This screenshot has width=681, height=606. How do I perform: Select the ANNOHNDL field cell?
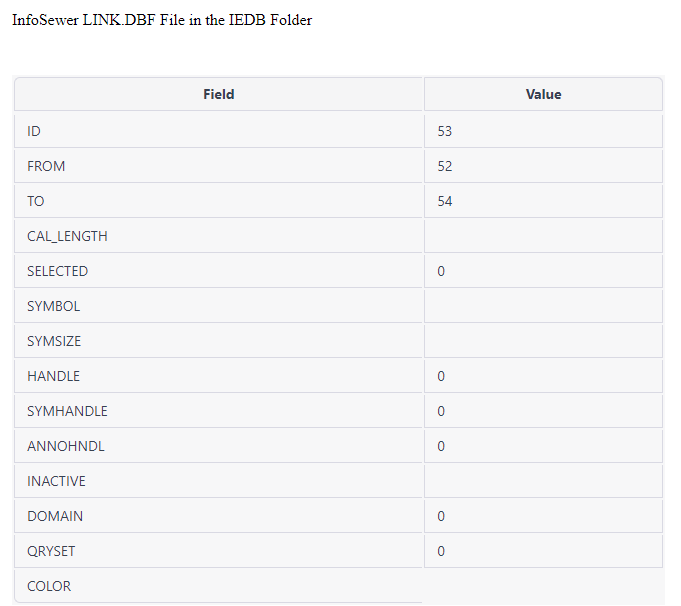pyautogui.click(x=65, y=446)
